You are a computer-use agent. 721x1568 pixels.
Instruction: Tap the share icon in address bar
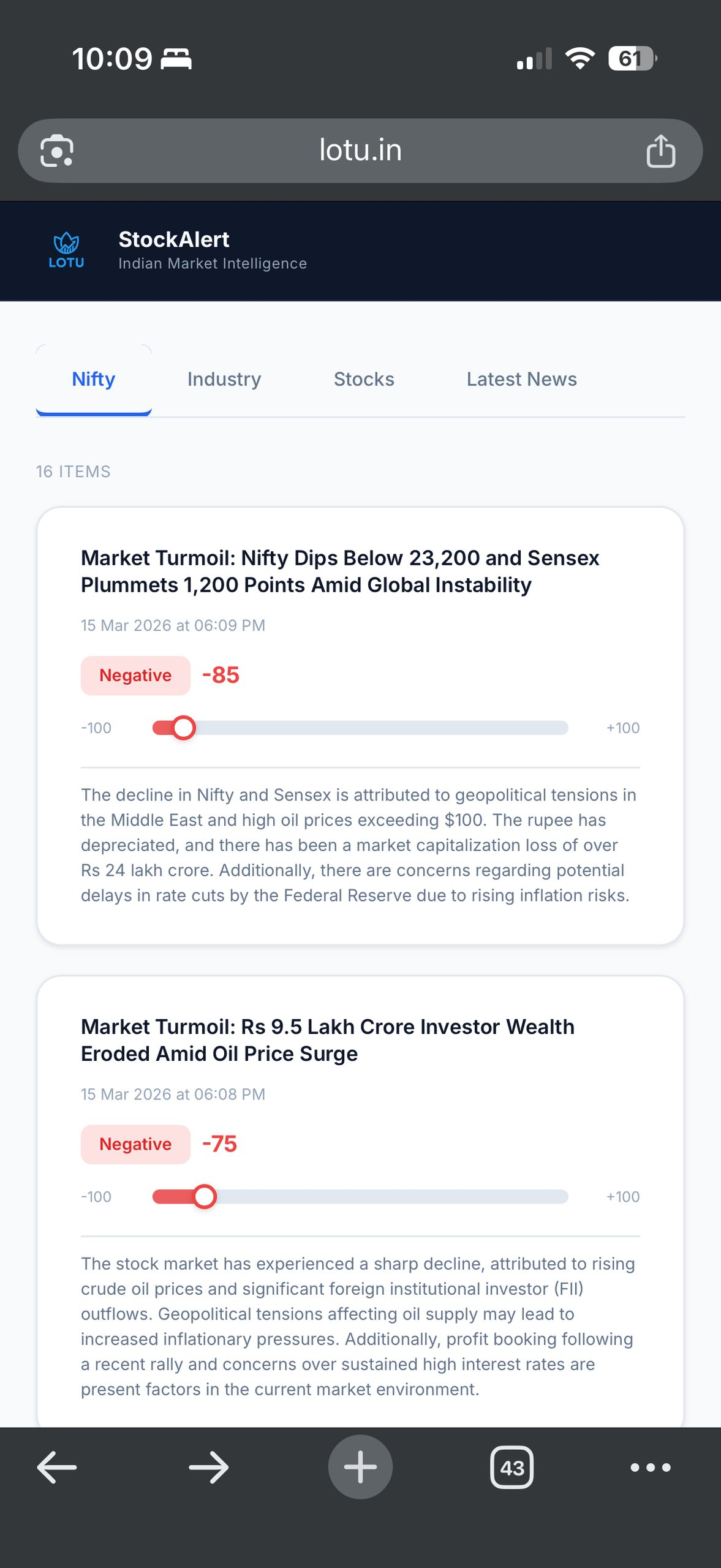[x=660, y=151]
